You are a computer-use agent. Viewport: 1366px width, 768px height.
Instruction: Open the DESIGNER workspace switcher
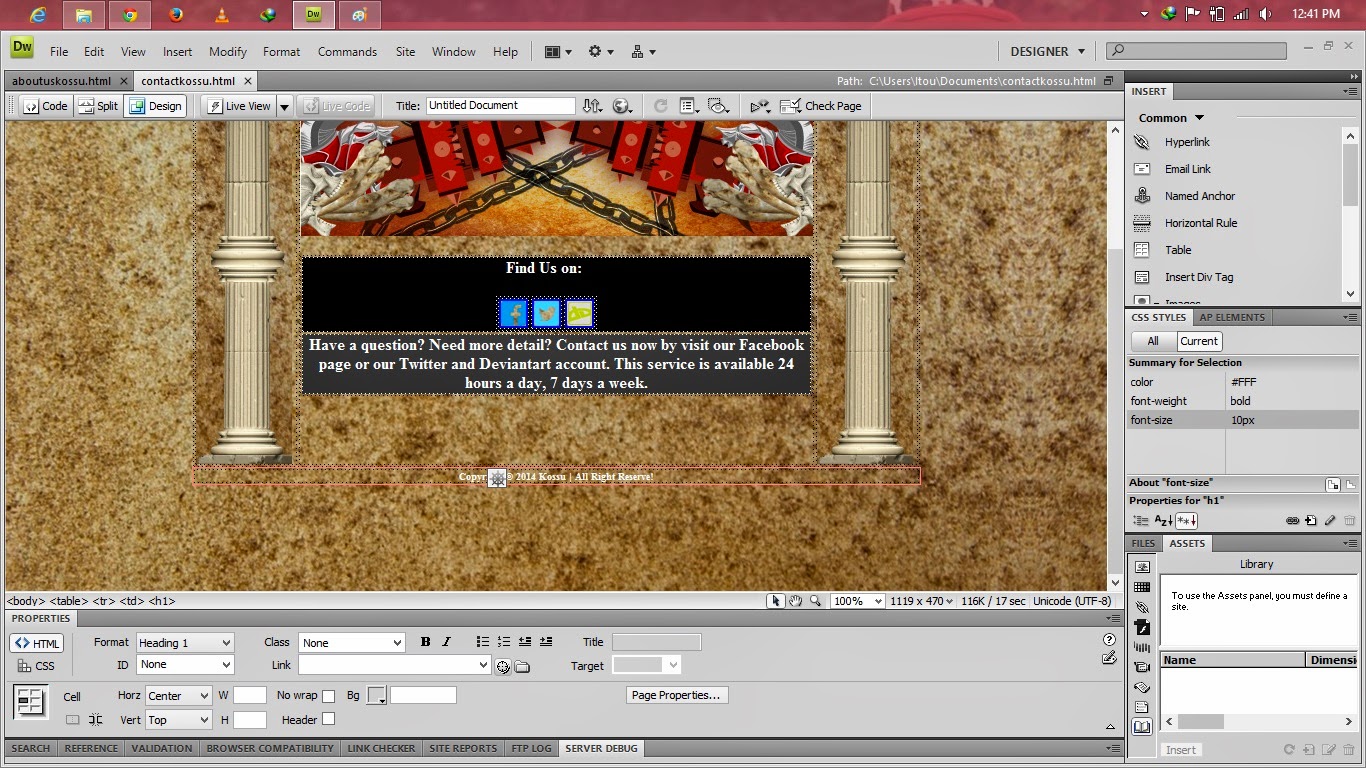tap(1047, 52)
